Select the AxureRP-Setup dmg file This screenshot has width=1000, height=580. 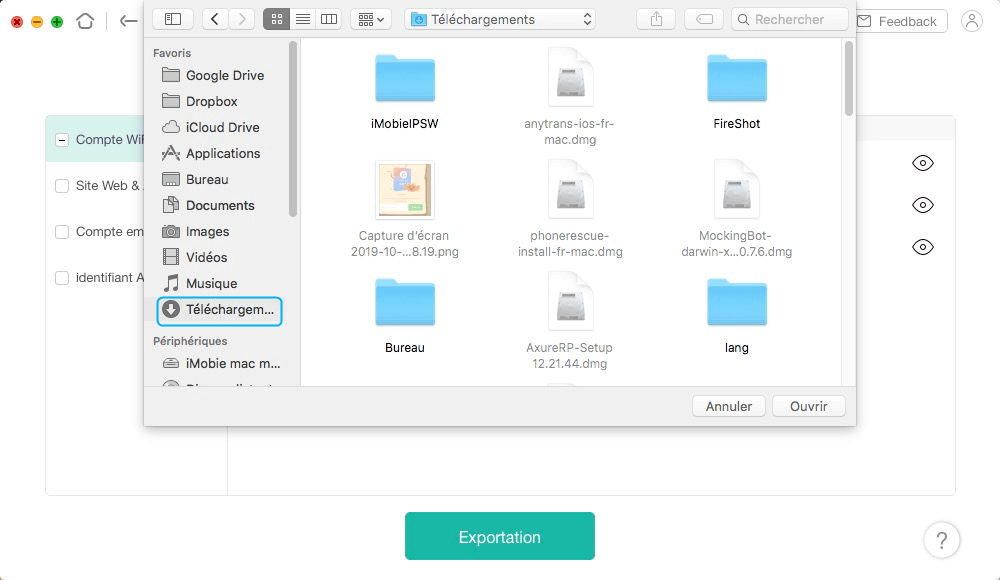pos(570,321)
